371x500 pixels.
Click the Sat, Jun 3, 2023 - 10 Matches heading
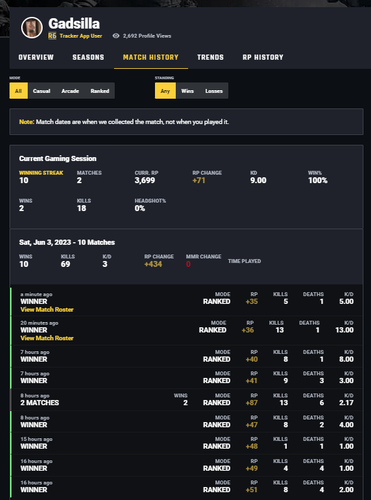(x=67, y=242)
